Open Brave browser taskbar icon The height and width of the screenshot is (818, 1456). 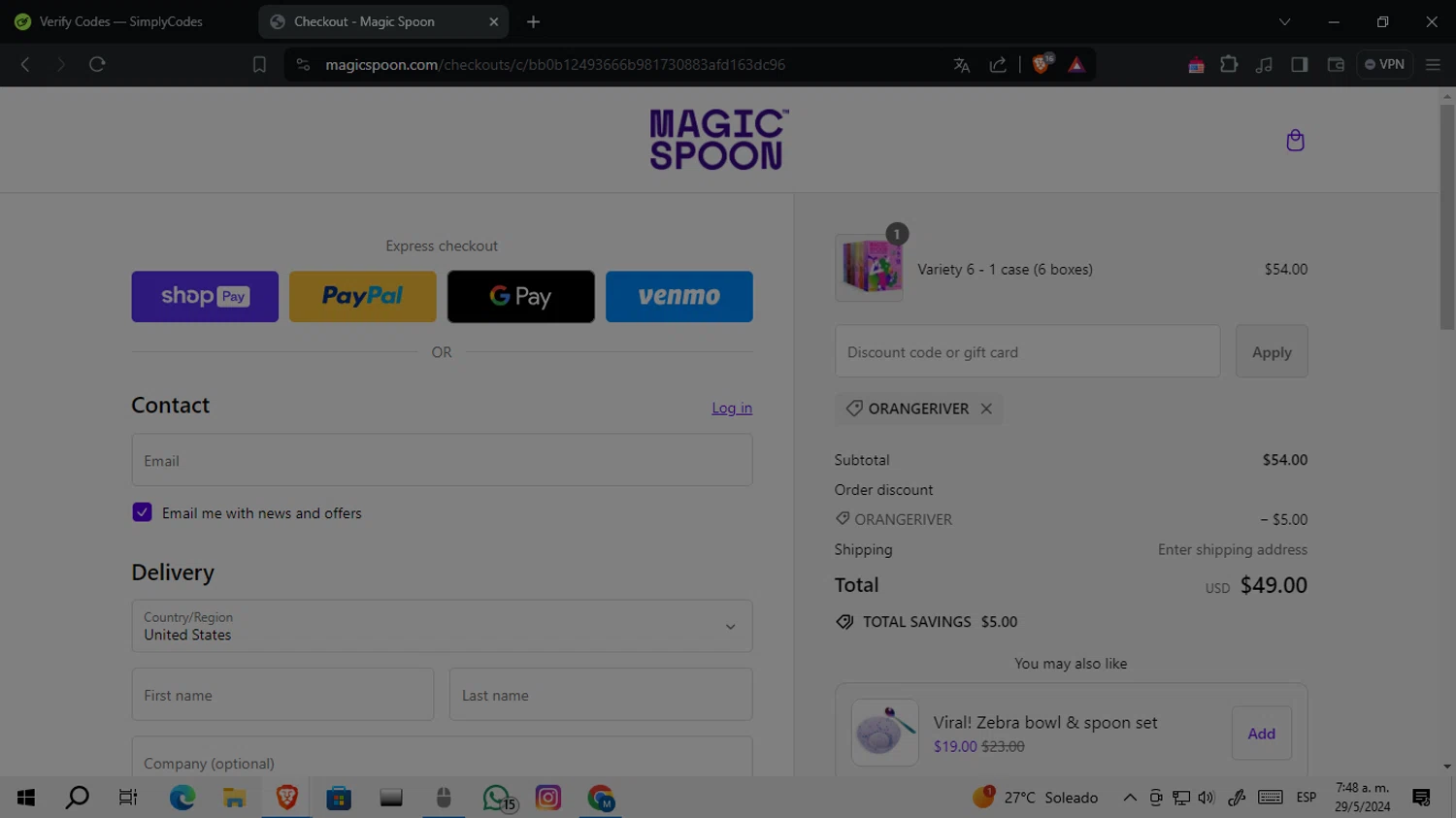tap(286, 798)
